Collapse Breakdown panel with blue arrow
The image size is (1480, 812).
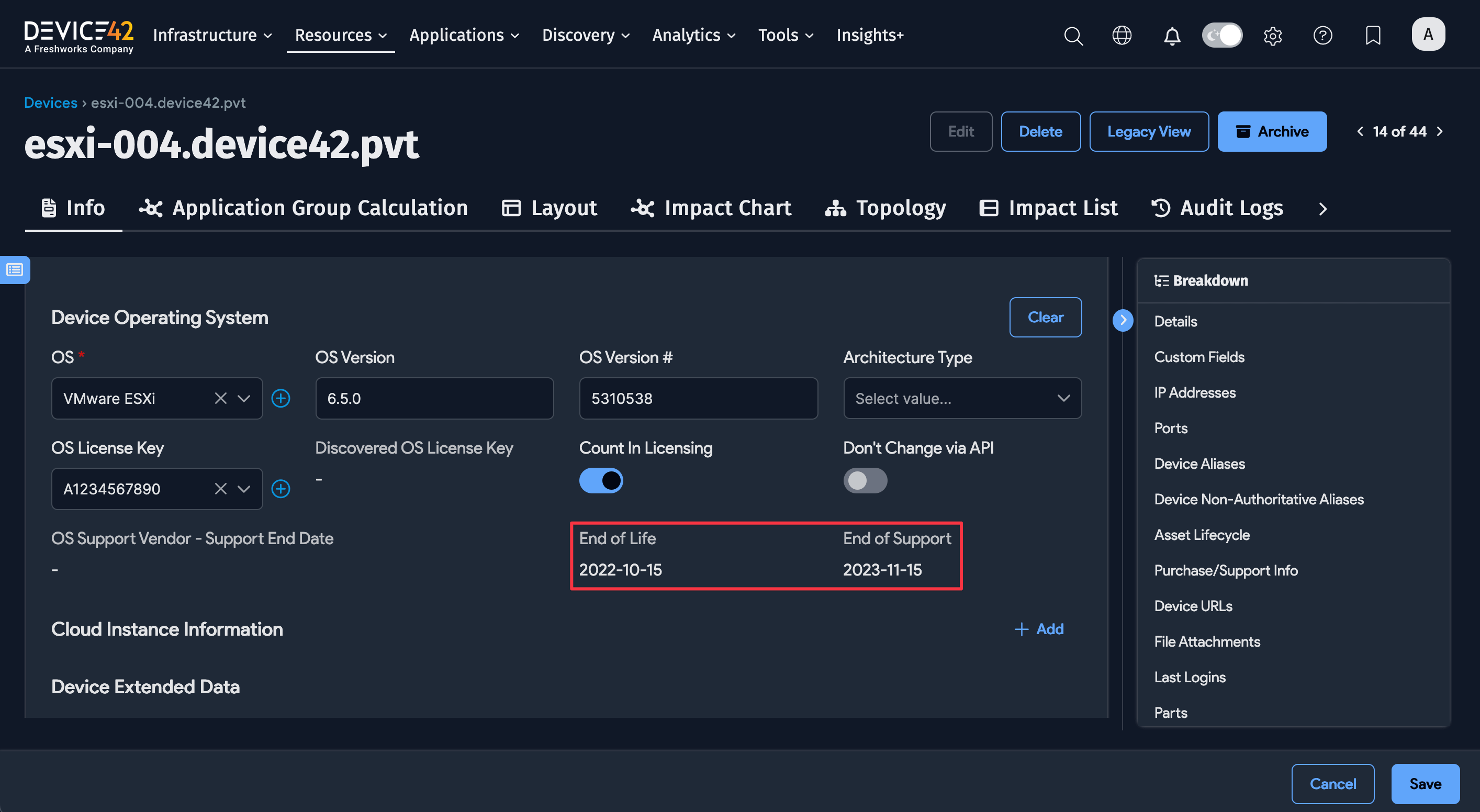pos(1123,320)
